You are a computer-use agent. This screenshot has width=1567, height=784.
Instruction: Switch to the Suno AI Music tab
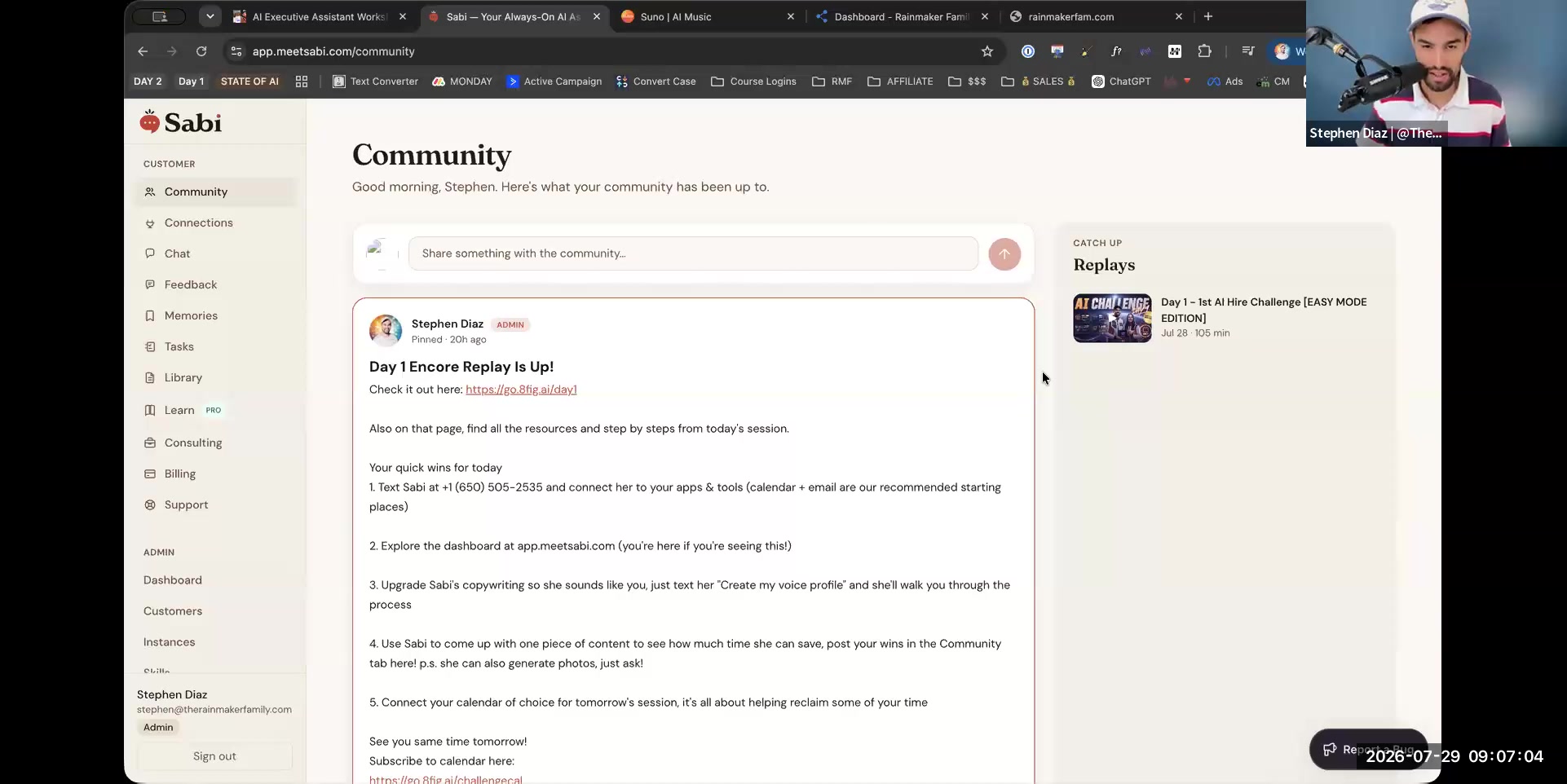707,16
